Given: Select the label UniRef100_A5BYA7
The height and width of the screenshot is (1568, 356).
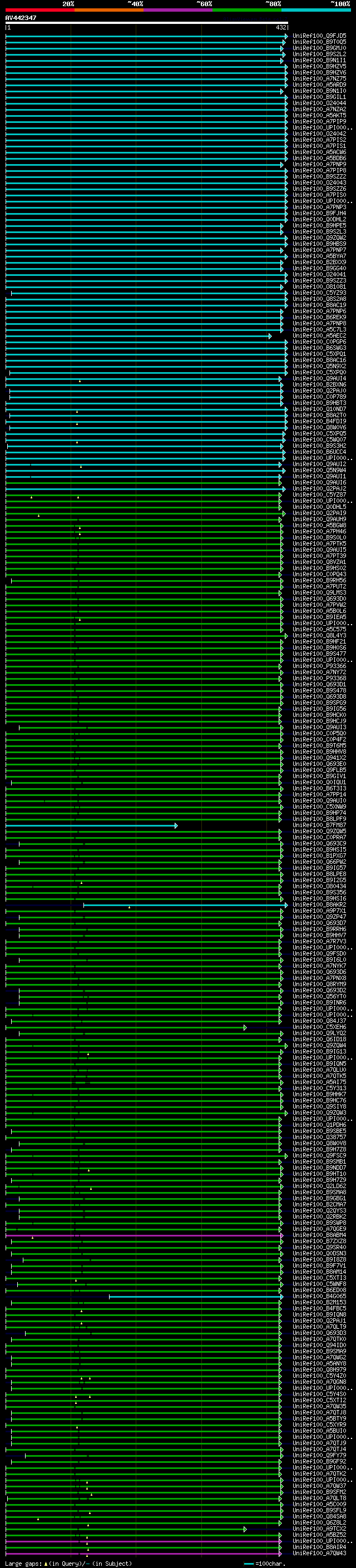Looking at the screenshot, I should (x=319, y=256).
